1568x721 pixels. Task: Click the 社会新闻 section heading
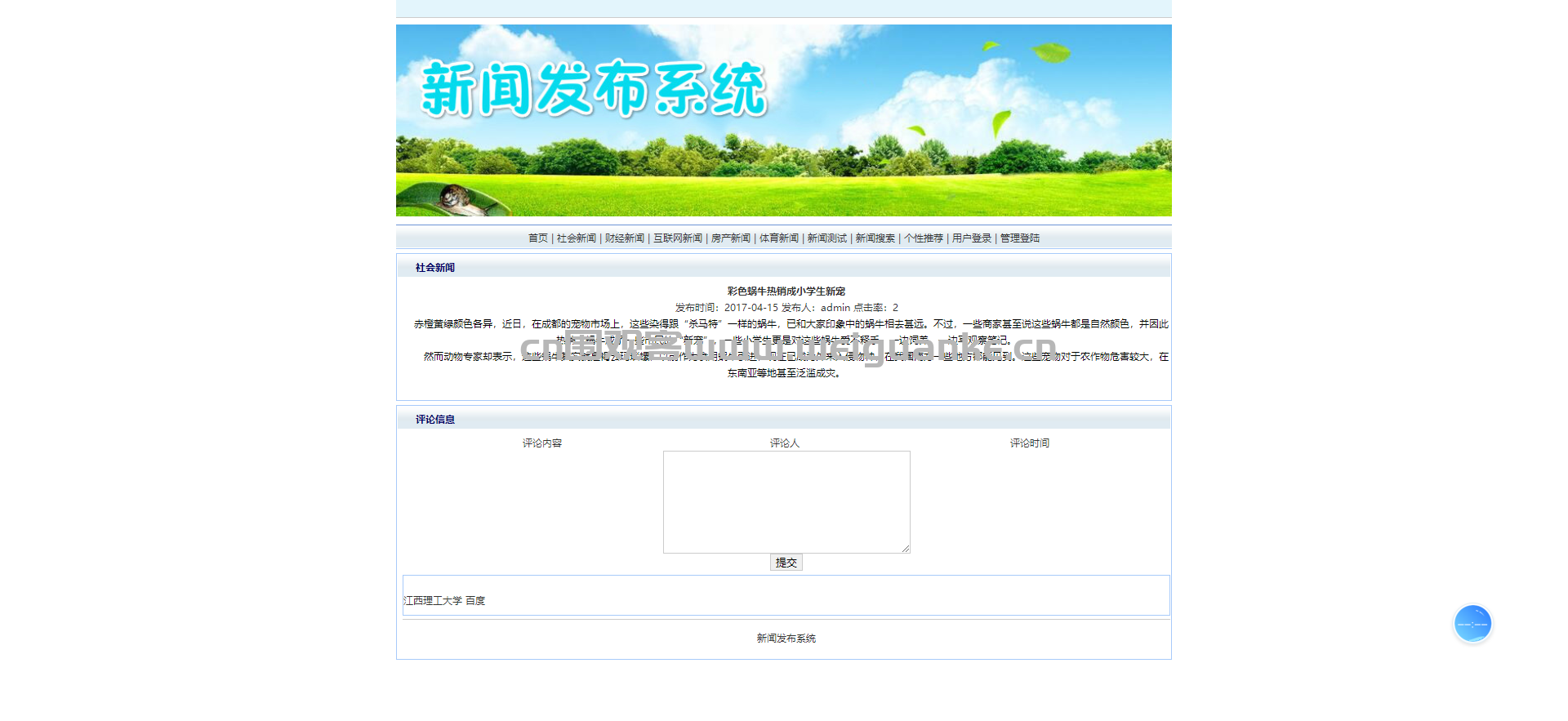click(435, 268)
